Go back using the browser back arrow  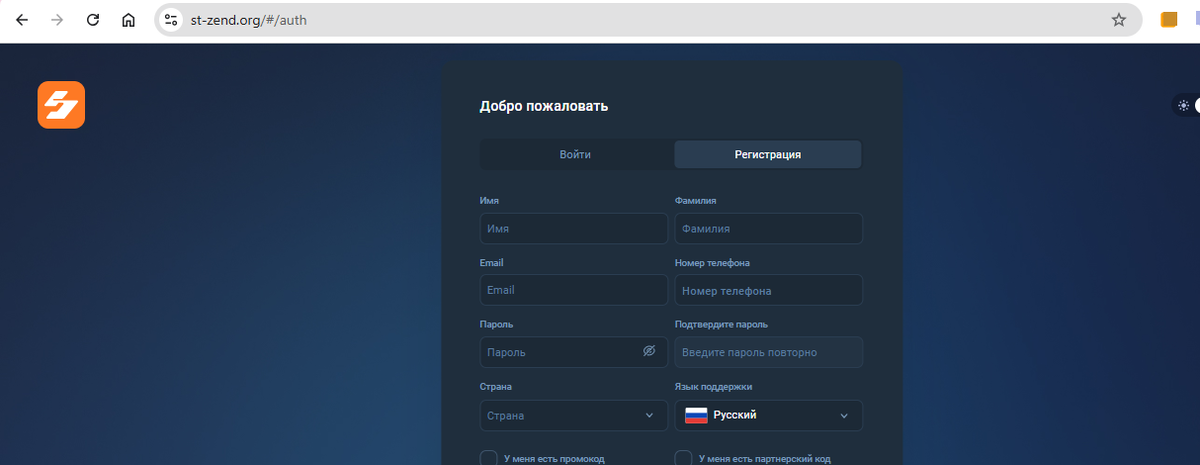tap(21, 20)
